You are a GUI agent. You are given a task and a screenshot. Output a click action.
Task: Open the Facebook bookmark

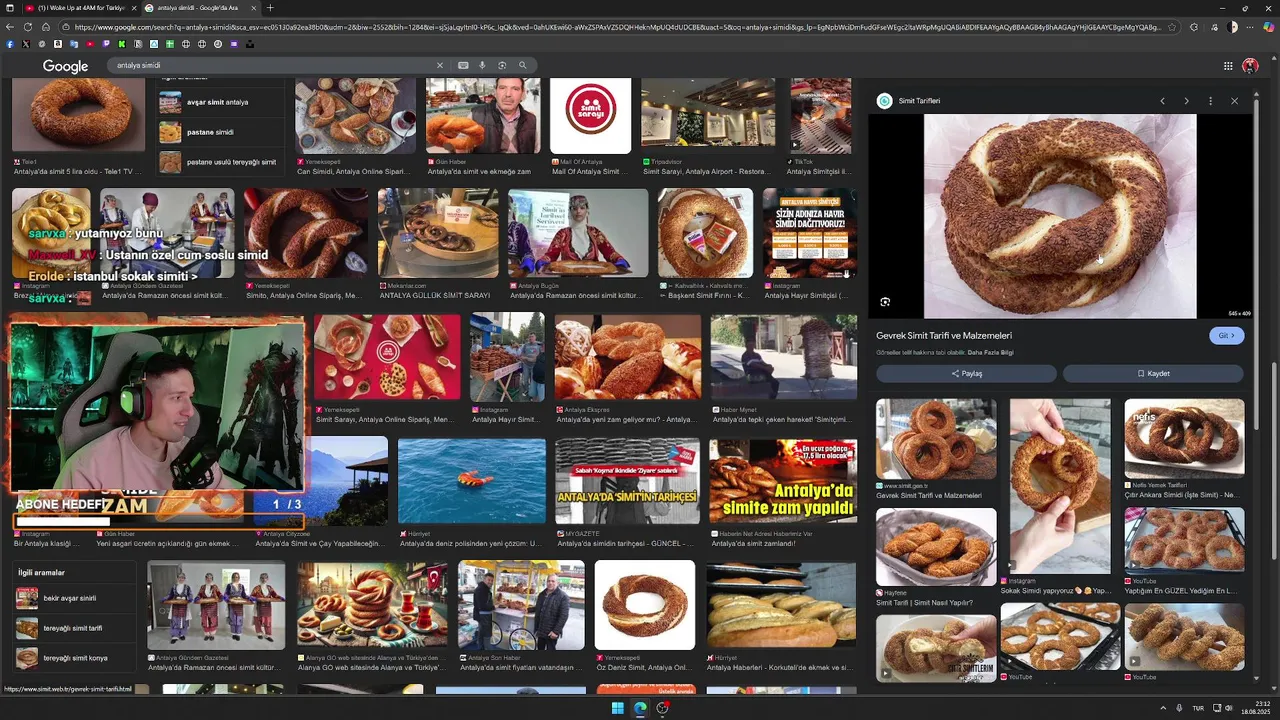[10, 44]
